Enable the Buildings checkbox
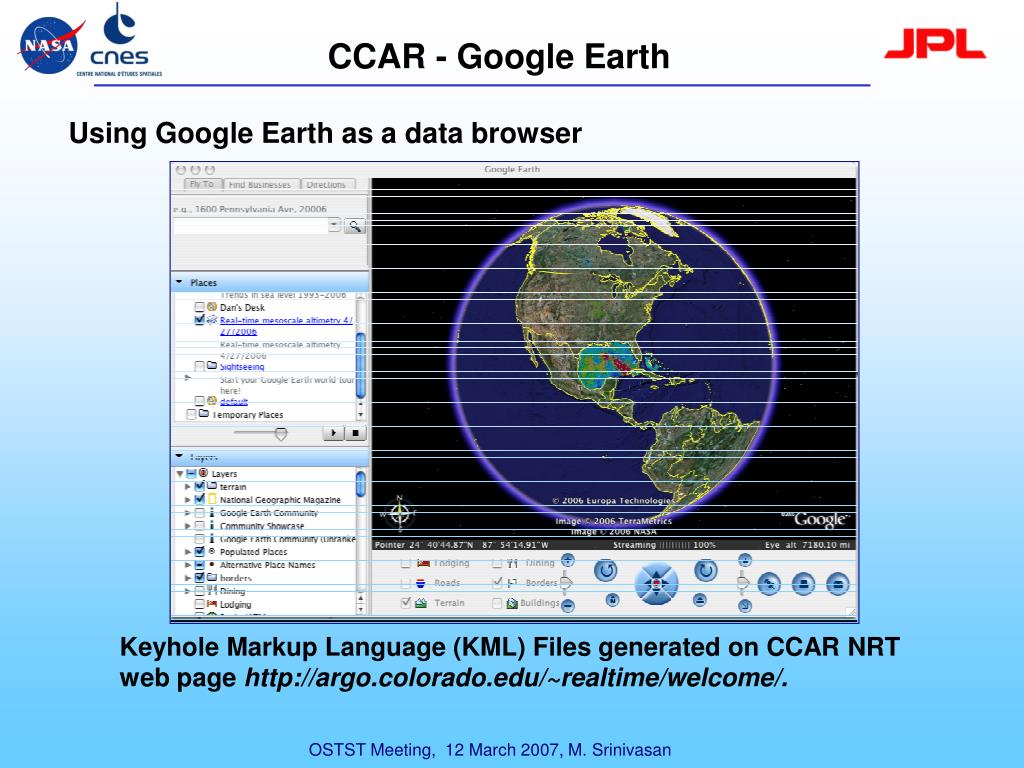The image size is (1024, 768). pyautogui.click(x=497, y=603)
